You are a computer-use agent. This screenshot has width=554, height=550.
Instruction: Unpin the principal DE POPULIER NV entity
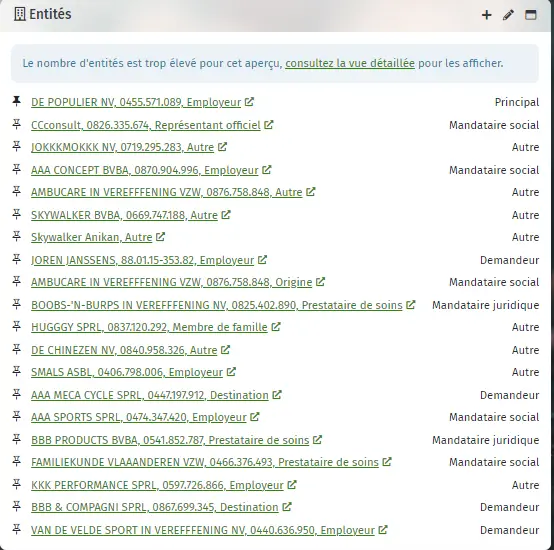[17, 101]
